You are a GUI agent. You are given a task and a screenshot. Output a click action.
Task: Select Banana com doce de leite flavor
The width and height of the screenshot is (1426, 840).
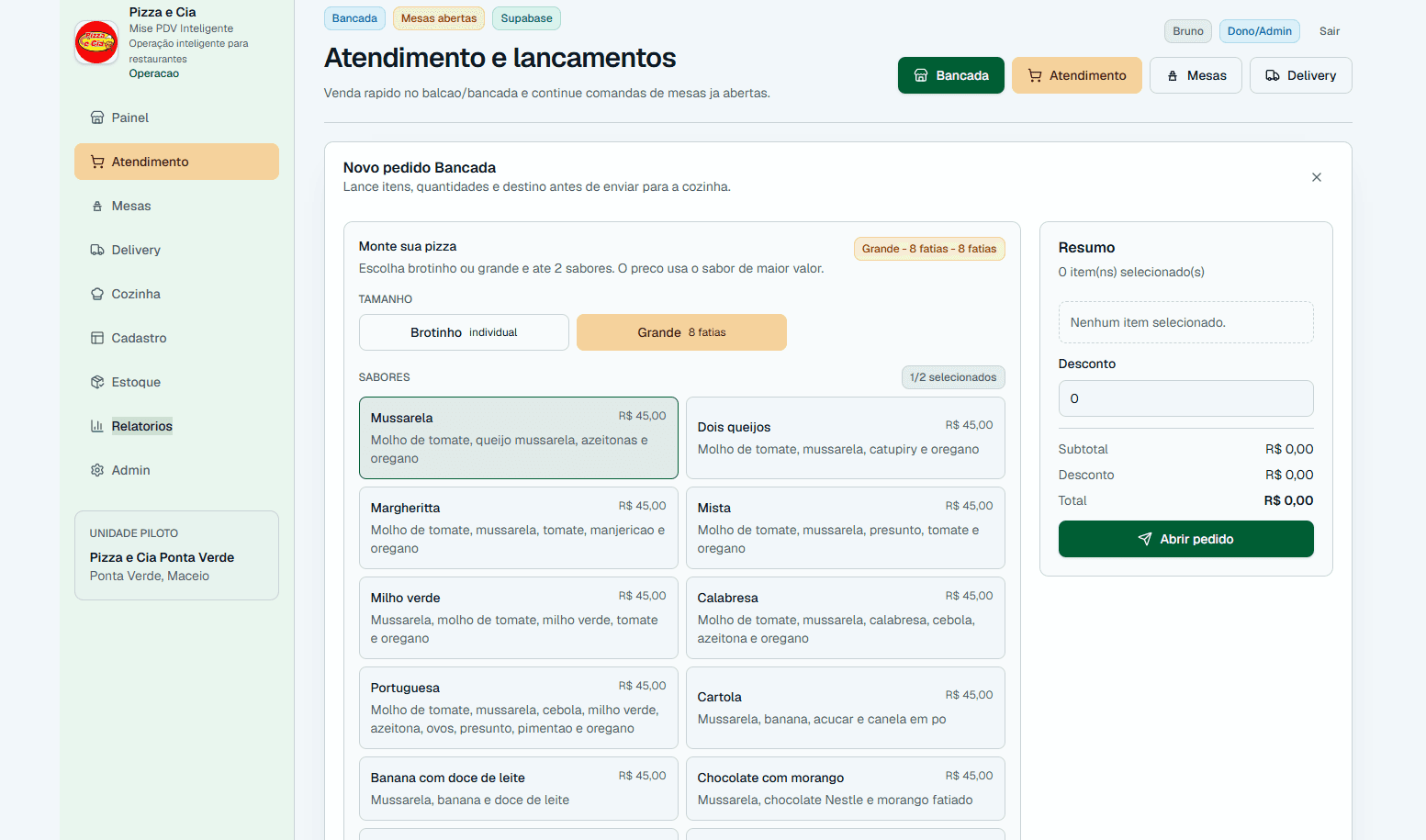(x=519, y=789)
